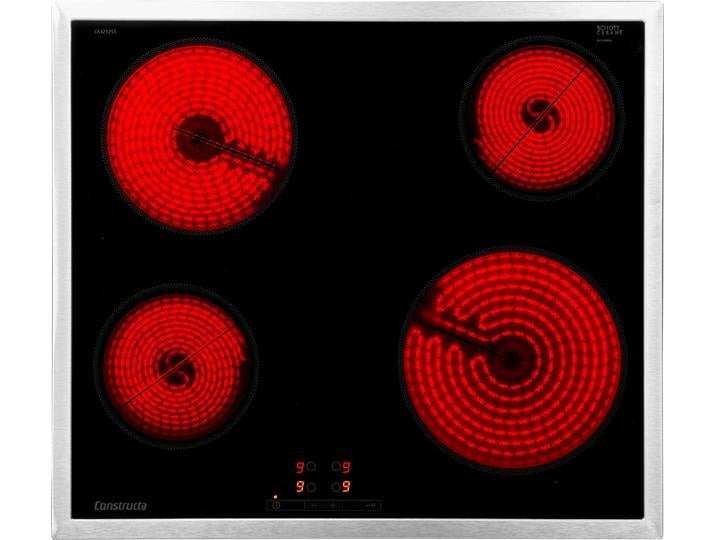Click the Constructa brand logo
The height and width of the screenshot is (540, 716).
tap(121, 506)
